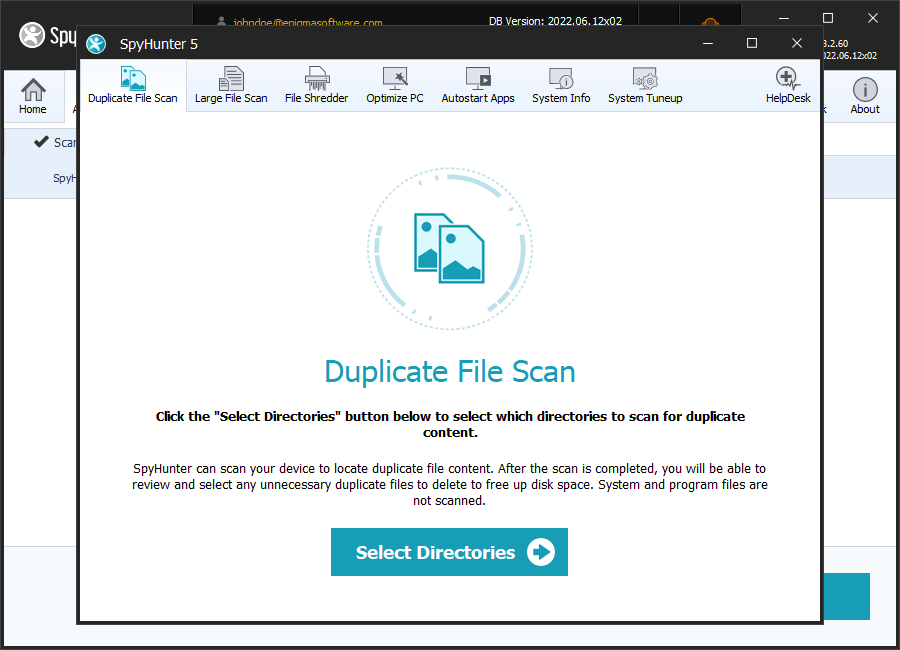Click the Scan checkmark item in background
This screenshot has height=650, width=900.
[x=55, y=142]
